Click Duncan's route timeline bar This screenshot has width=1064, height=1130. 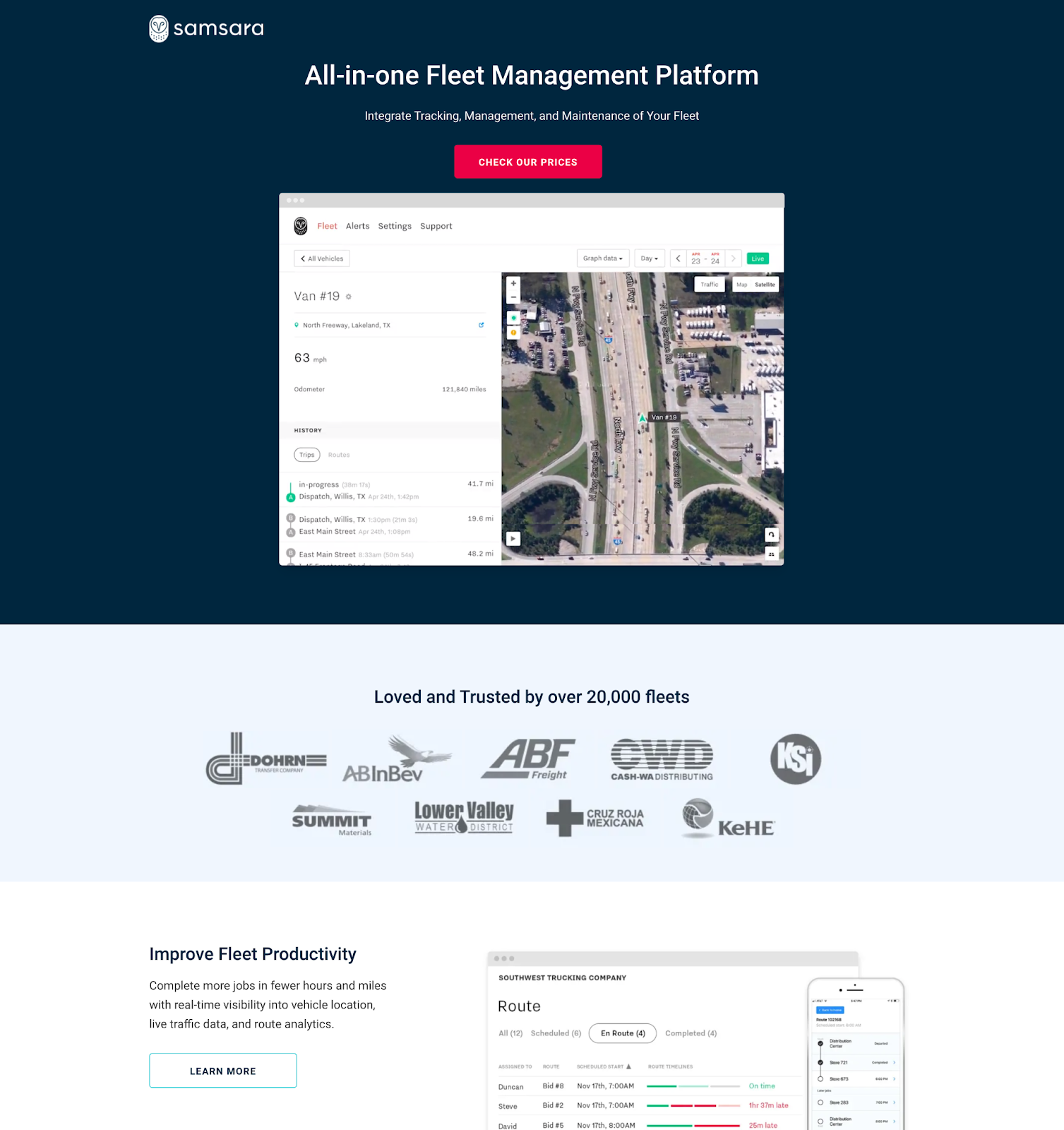click(x=693, y=1086)
